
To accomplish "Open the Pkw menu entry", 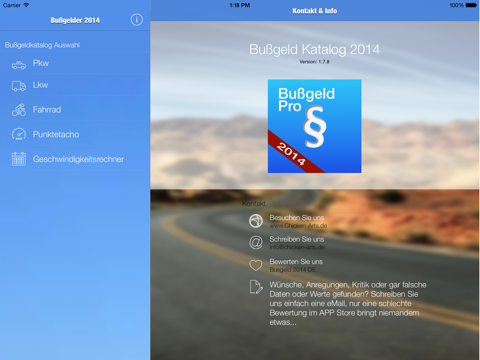I will 75,63.
